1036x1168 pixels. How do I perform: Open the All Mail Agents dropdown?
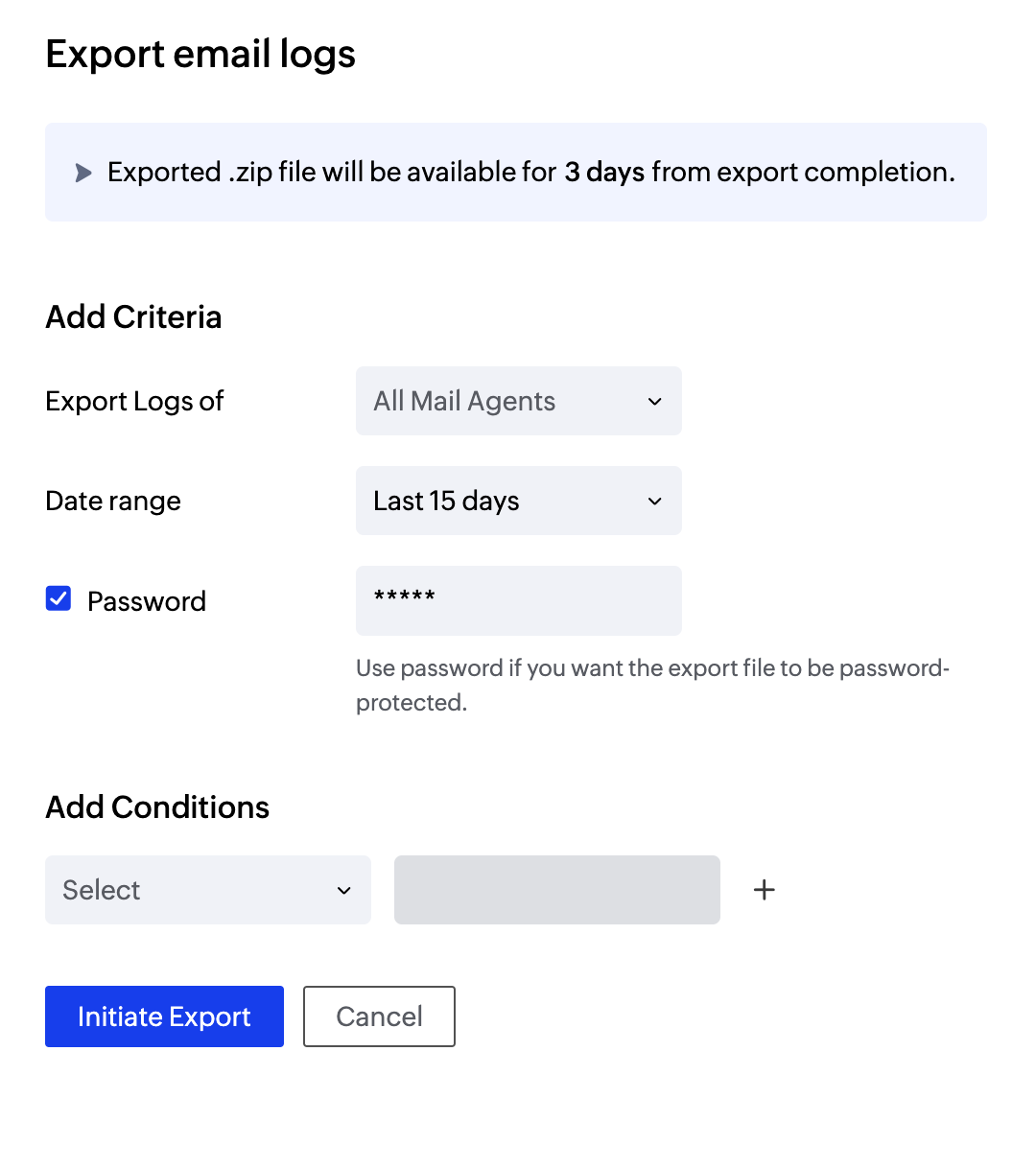(x=518, y=401)
